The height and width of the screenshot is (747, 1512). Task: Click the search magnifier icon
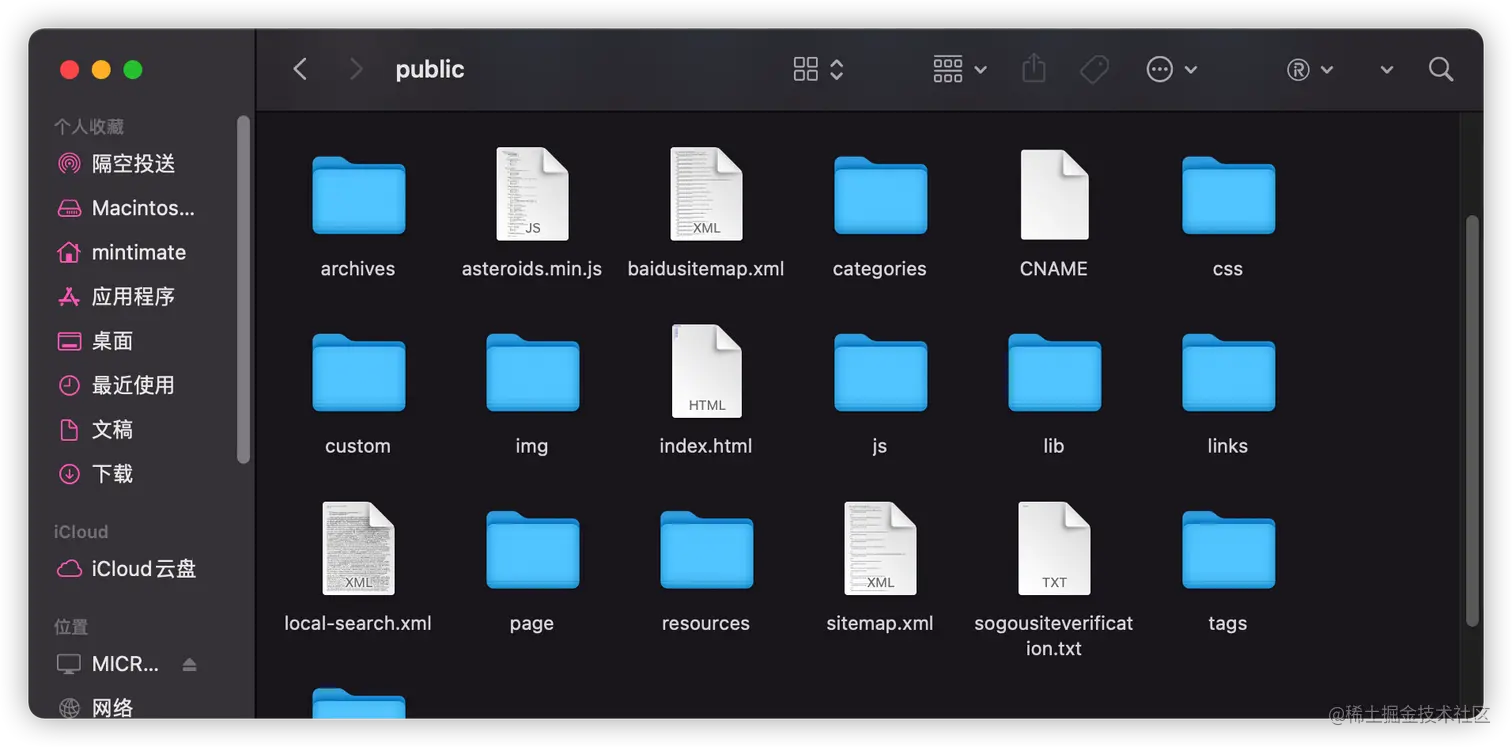point(1441,69)
